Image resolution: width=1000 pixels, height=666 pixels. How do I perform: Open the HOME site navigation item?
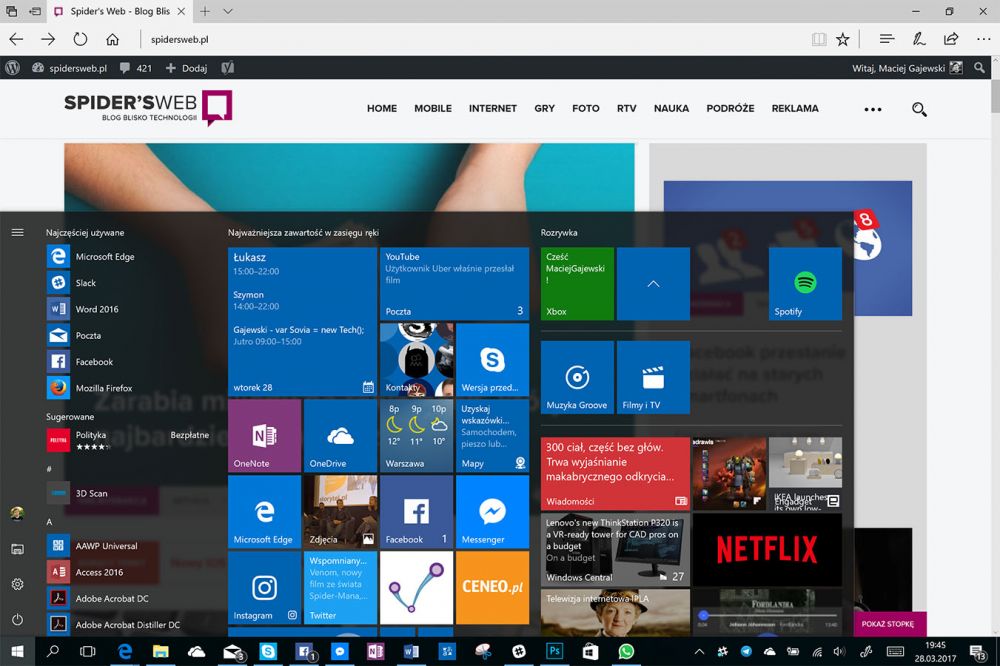381,108
